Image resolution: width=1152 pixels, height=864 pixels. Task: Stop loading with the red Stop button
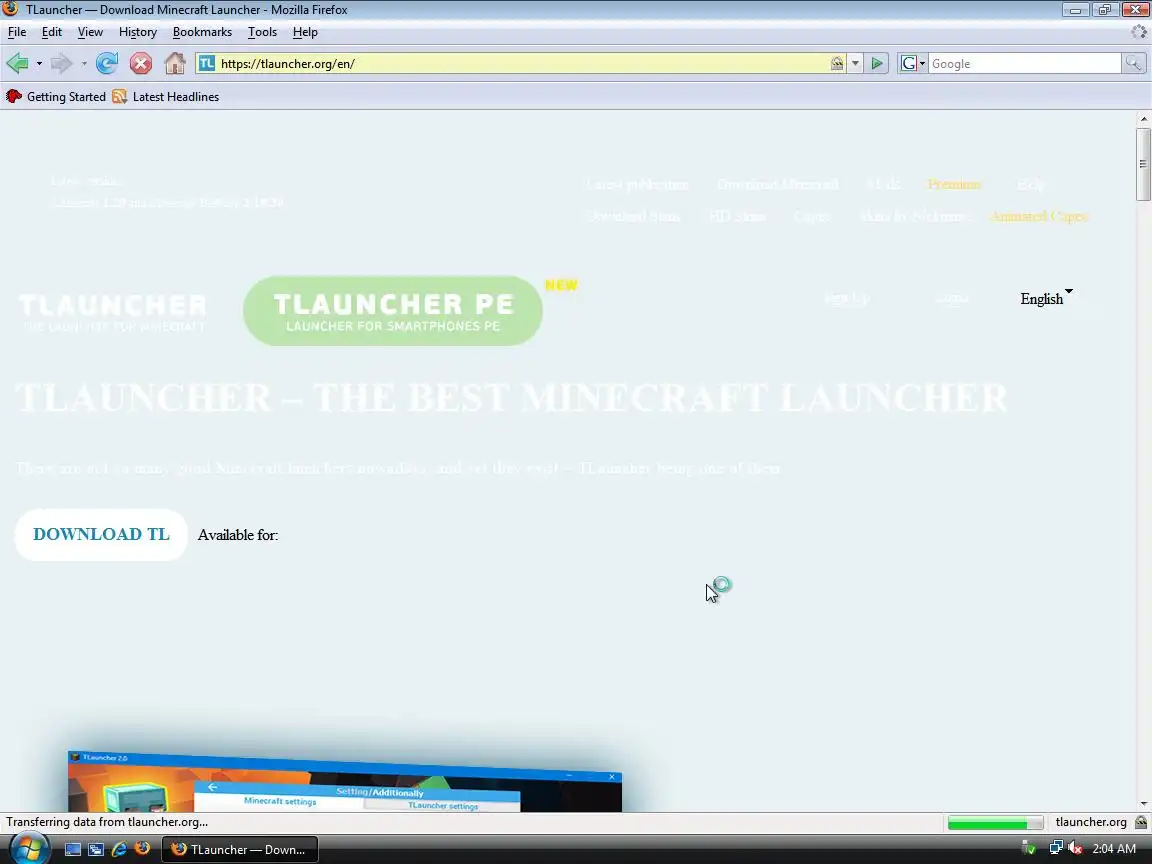click(141, 63)
